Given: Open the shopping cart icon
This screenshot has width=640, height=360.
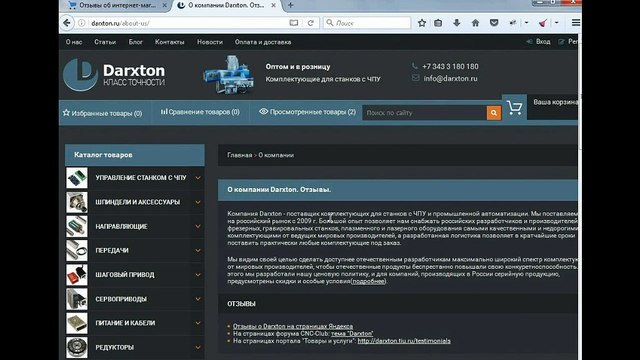Looking at the screenshot, I should (514, 108).
